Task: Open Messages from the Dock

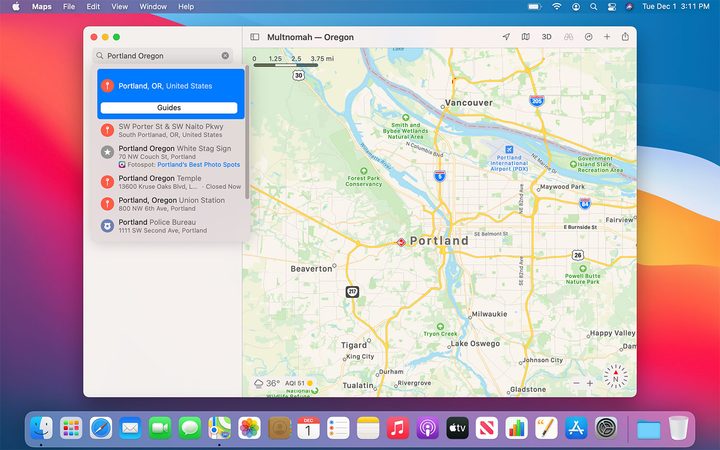Action: [x=190, y=428]
